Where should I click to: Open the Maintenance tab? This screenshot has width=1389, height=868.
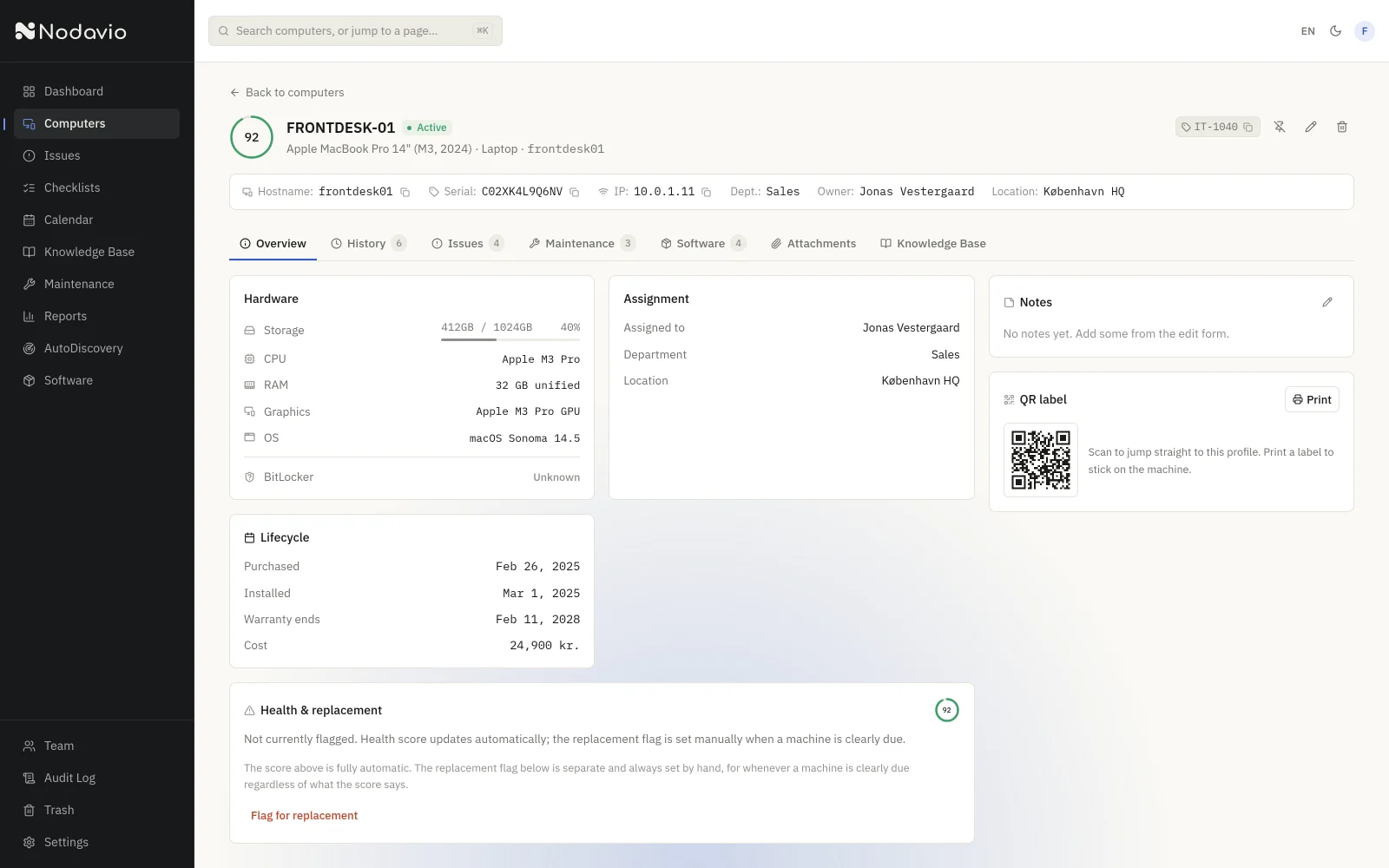tap(582, 244)
